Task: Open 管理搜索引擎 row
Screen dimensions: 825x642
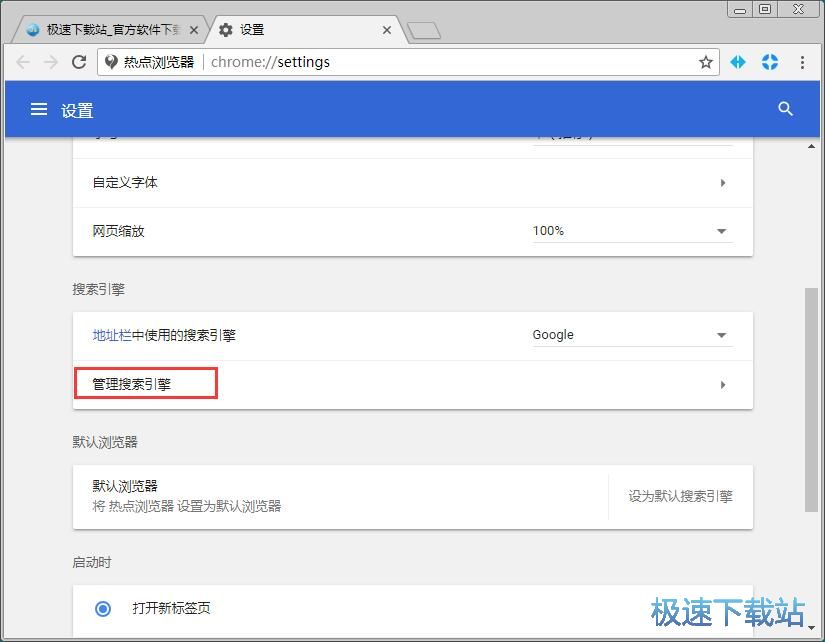Action: point(412,385)
